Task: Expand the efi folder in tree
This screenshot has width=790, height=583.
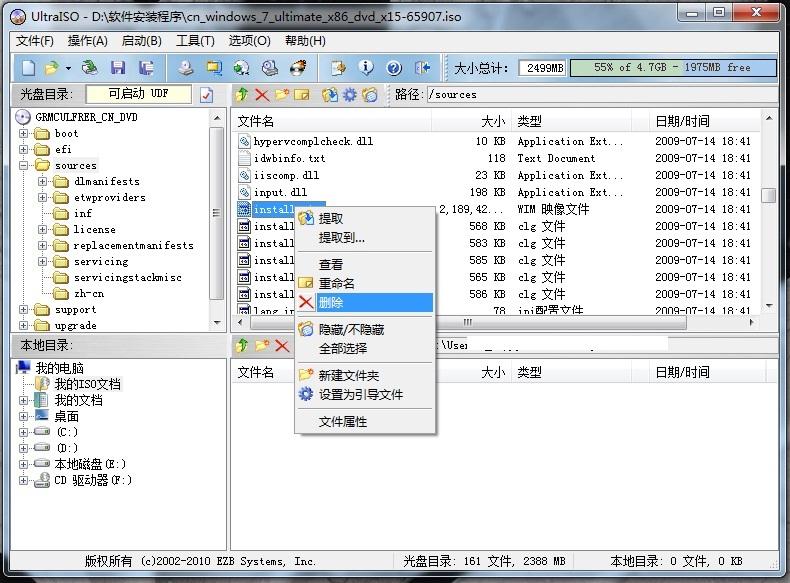Action: click(x=24, y=150)
